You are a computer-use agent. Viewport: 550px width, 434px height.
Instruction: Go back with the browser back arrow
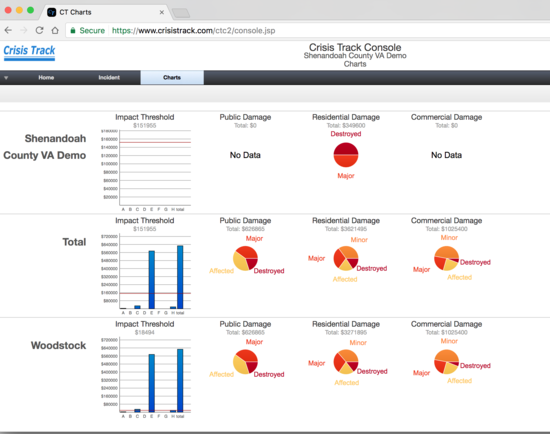point(8,31)
